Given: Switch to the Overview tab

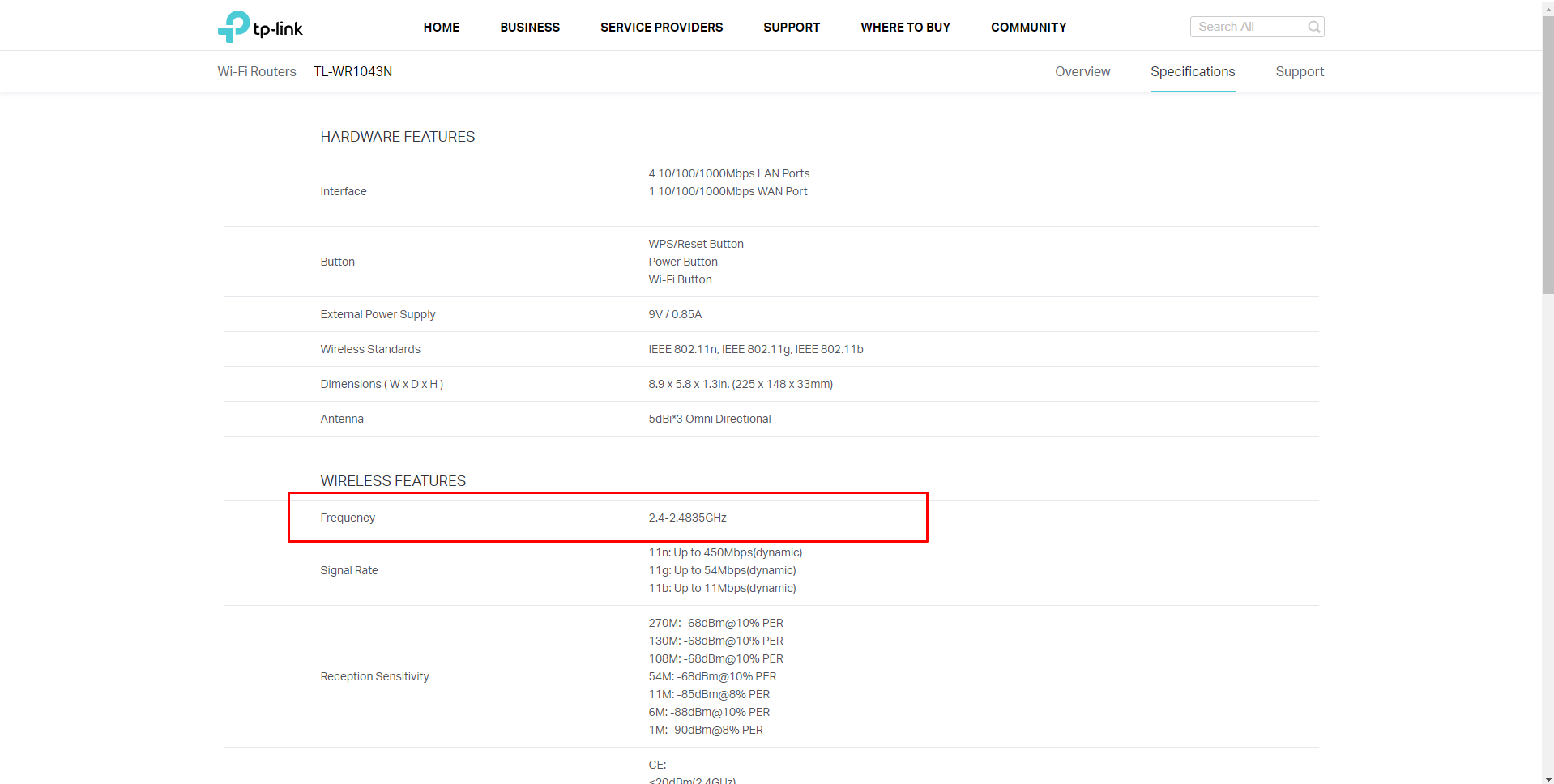Looking at the screenshot, I should [x=1082, y=72].
